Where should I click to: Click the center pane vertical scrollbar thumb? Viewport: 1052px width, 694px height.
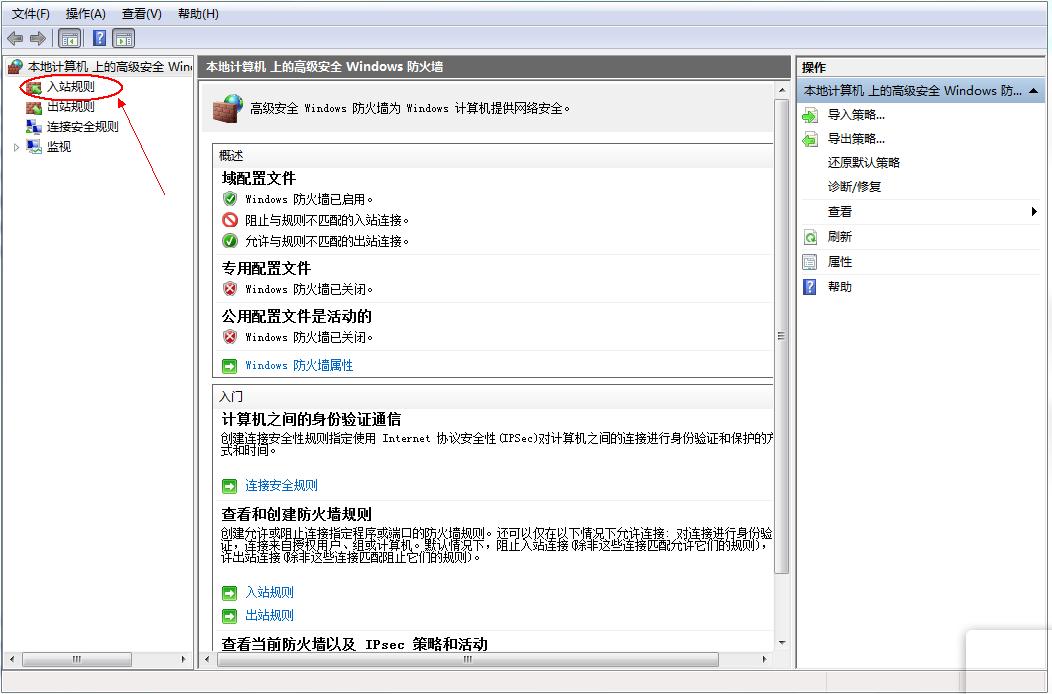(x=781, y=336)
